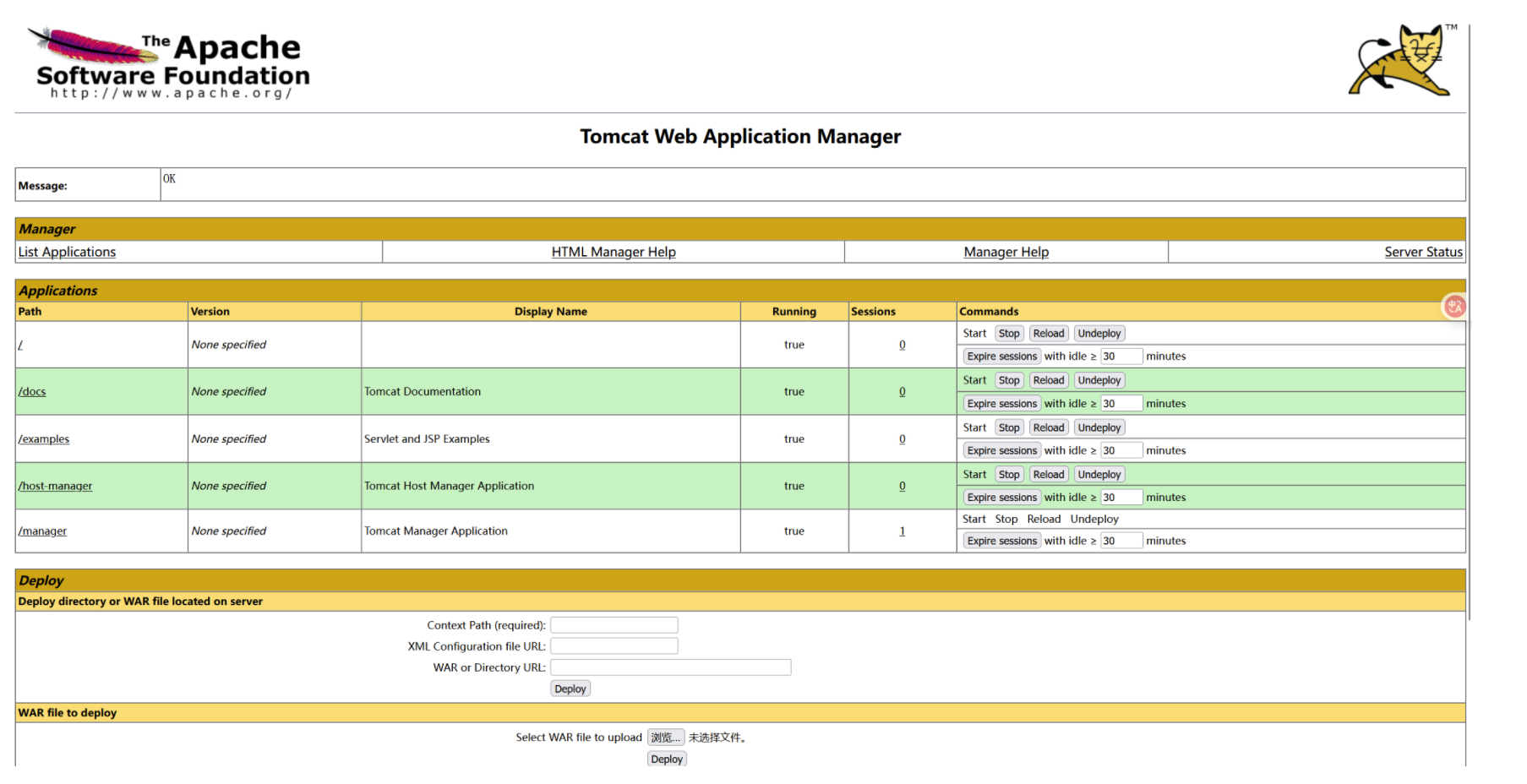Reload the /docs application

1049,381
